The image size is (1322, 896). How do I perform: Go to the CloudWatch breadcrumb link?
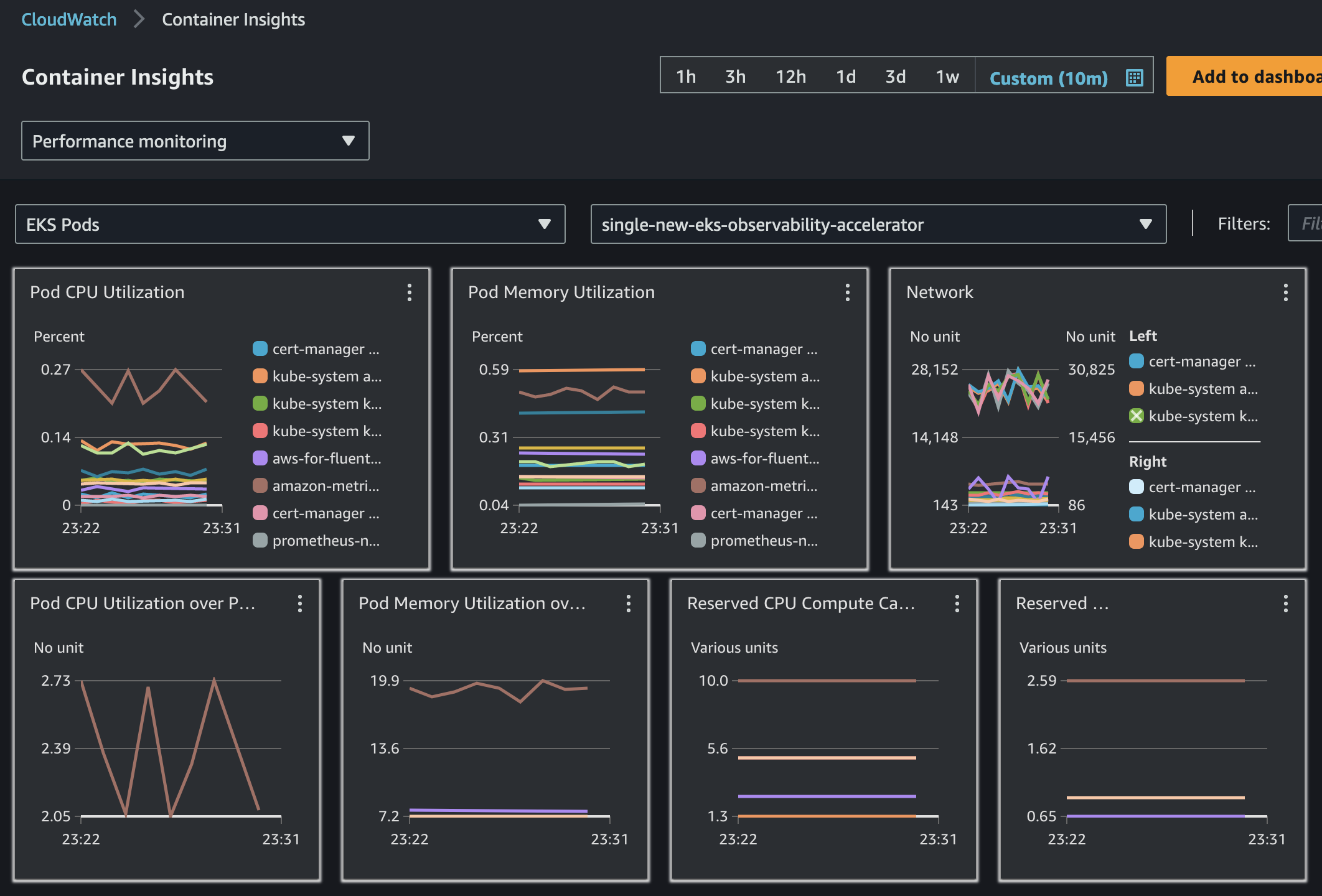point(68,19)
